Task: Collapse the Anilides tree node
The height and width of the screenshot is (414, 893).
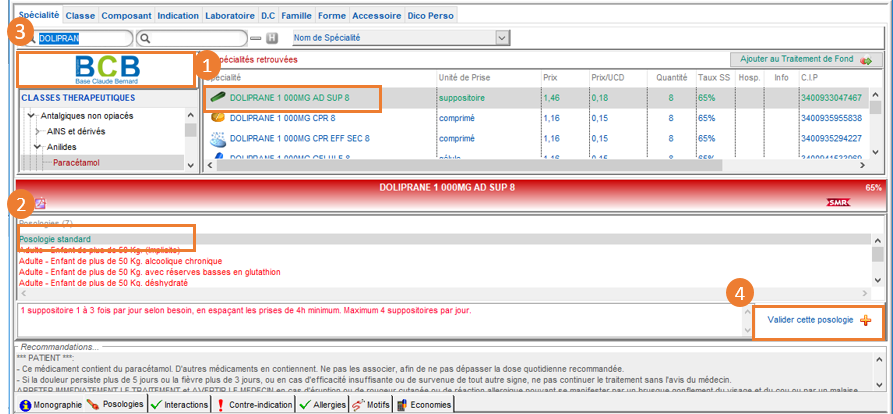Action: tap(37, 146)
